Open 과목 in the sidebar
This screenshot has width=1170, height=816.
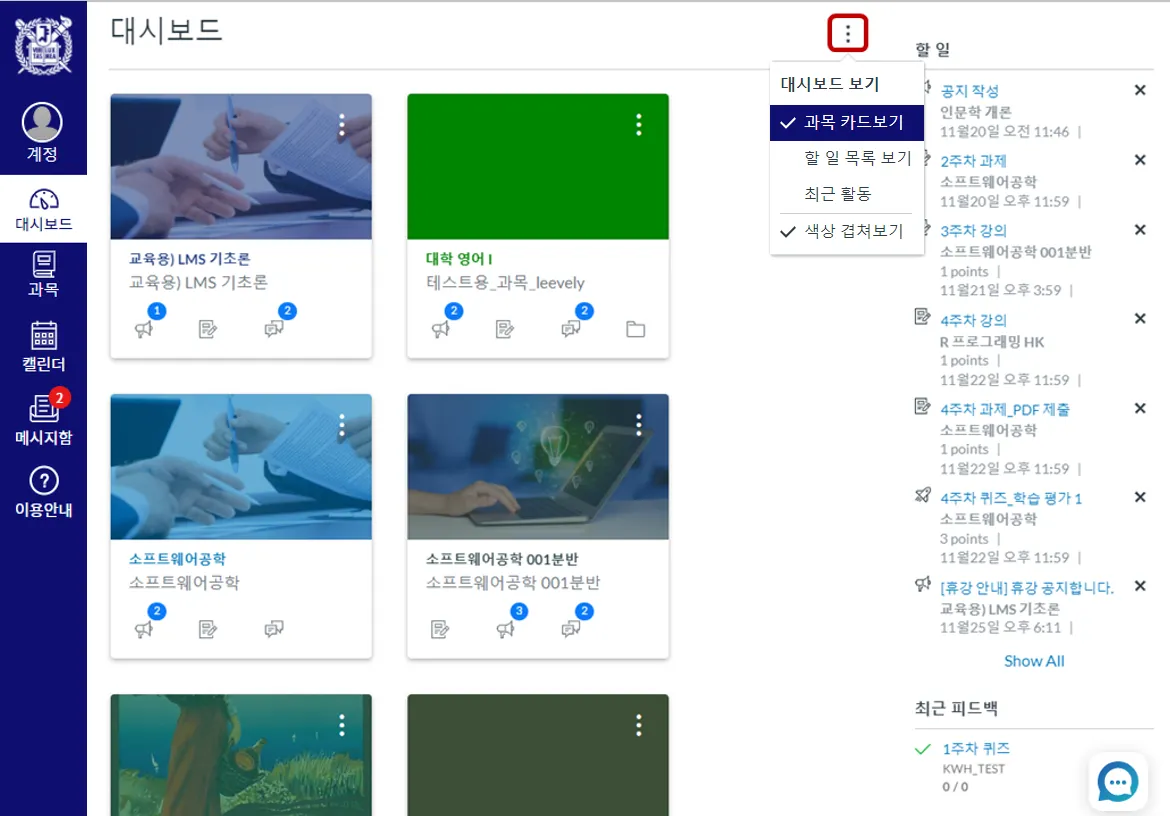pyautogui.click(x=43, y=274)
